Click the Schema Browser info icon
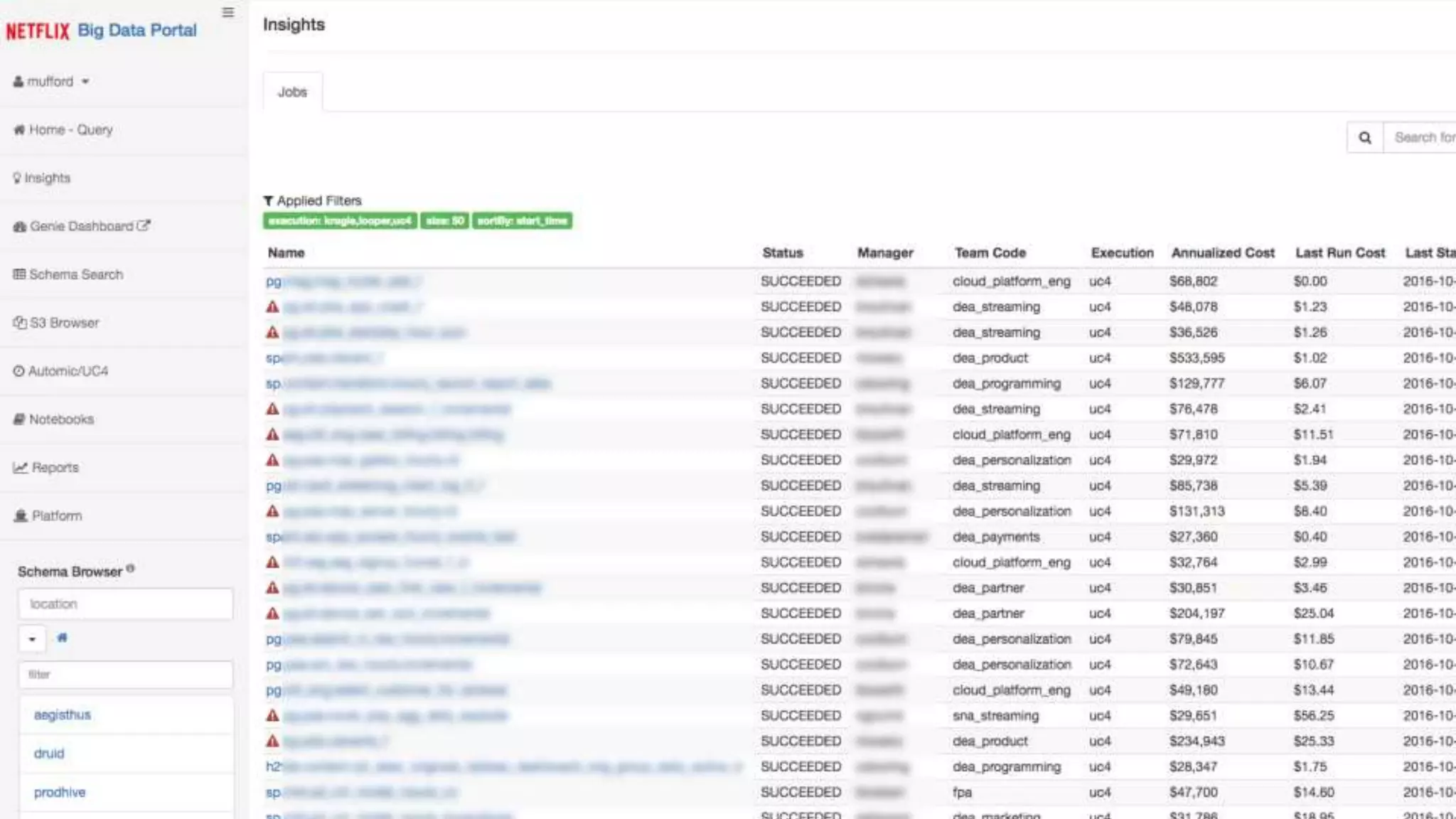1456x819 pixels. click(130, 569)
